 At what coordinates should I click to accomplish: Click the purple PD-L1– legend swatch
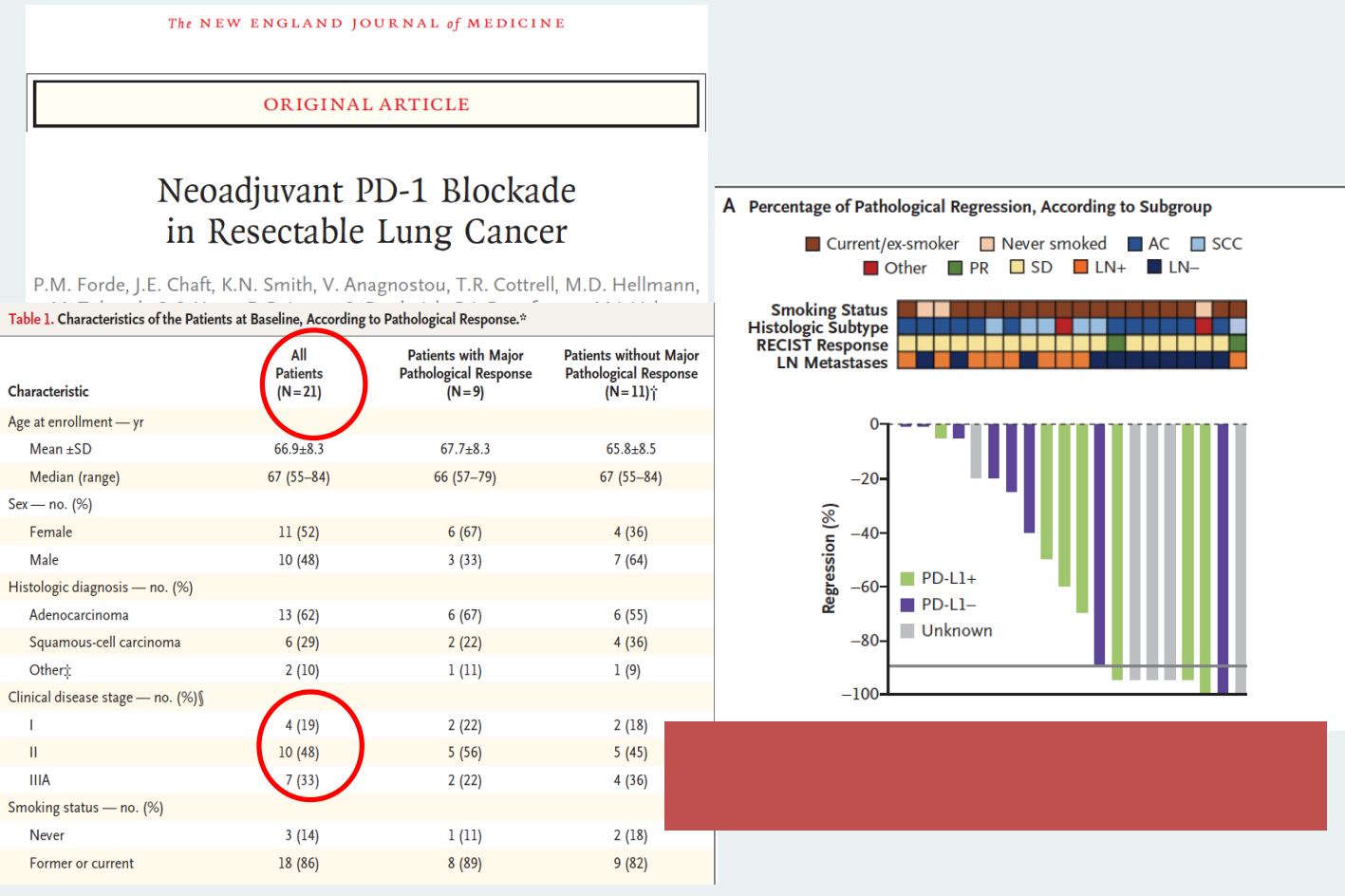[x=907, y=605]
